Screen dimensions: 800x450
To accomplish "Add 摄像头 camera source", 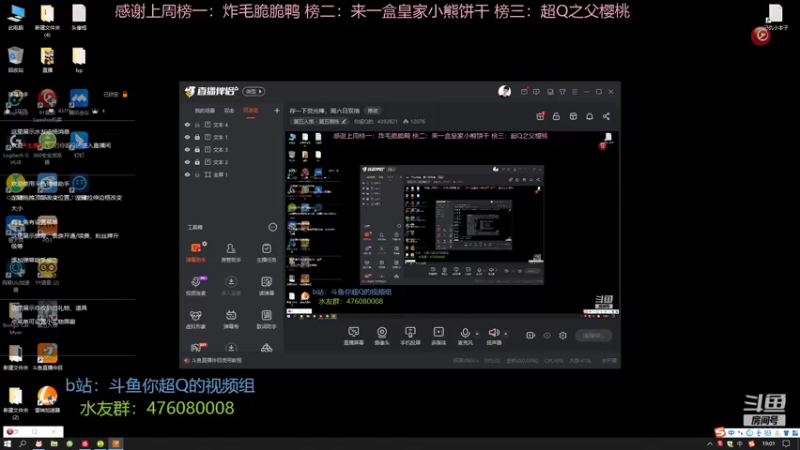I will (x=382, y=336).
